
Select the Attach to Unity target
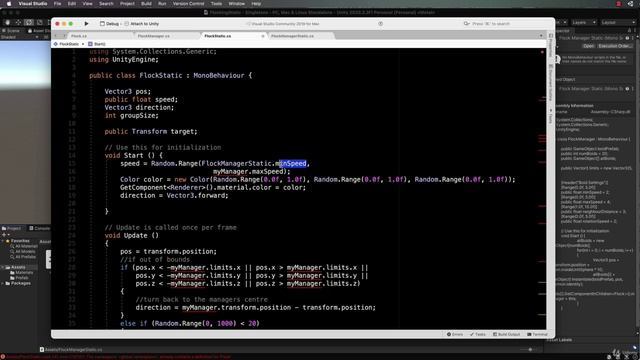(x=142, y=24)
